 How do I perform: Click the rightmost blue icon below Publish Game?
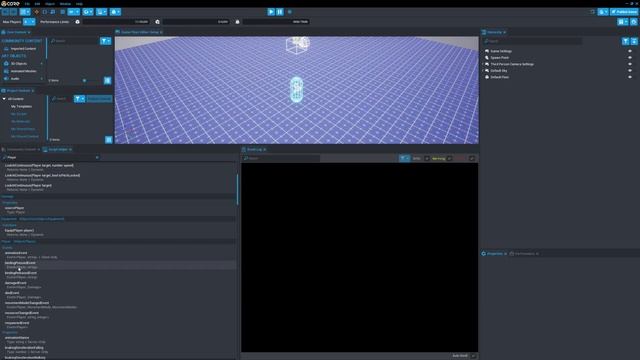tap(634, 22)
